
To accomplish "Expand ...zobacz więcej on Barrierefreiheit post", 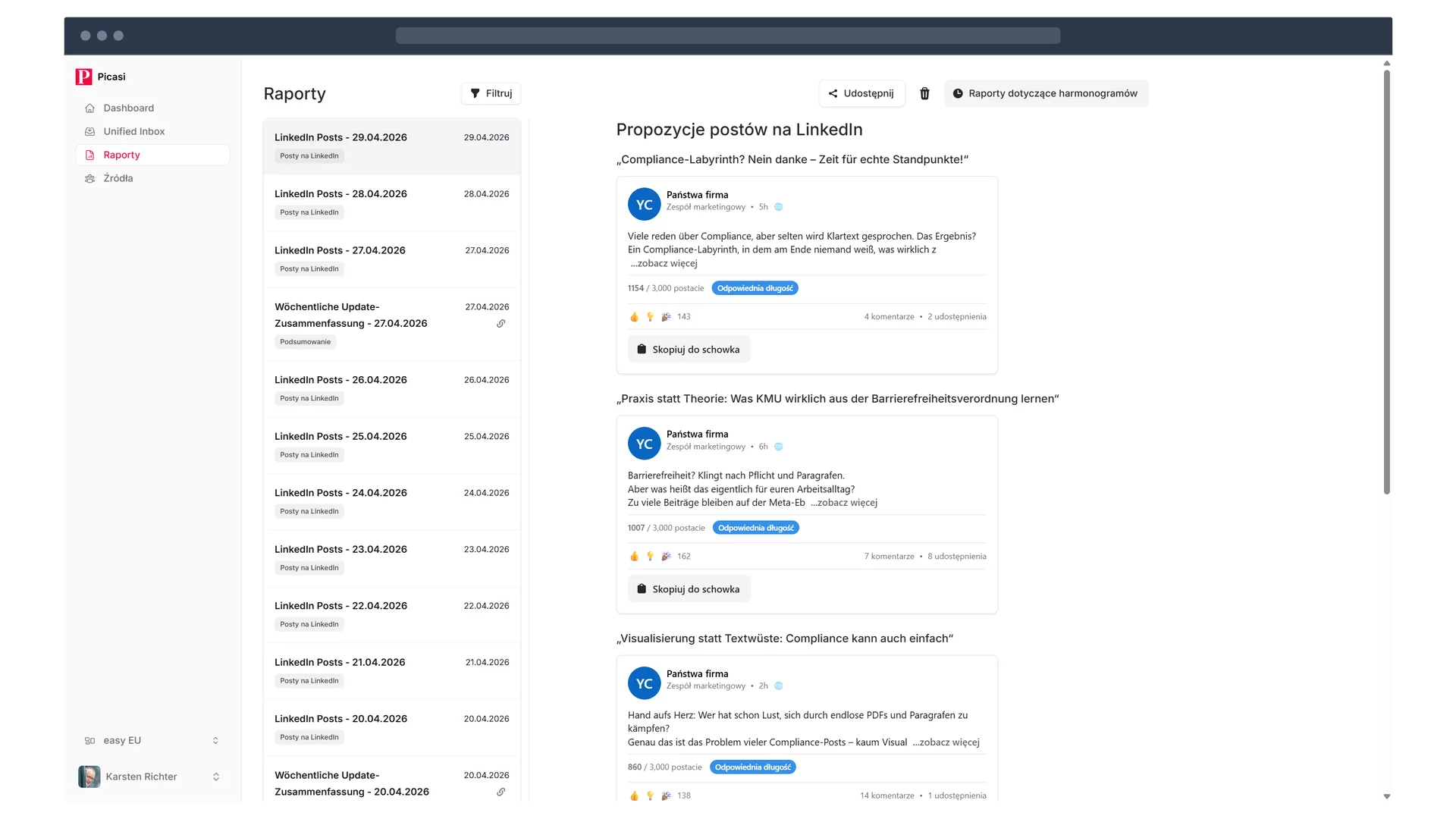I will coord(844,503).
